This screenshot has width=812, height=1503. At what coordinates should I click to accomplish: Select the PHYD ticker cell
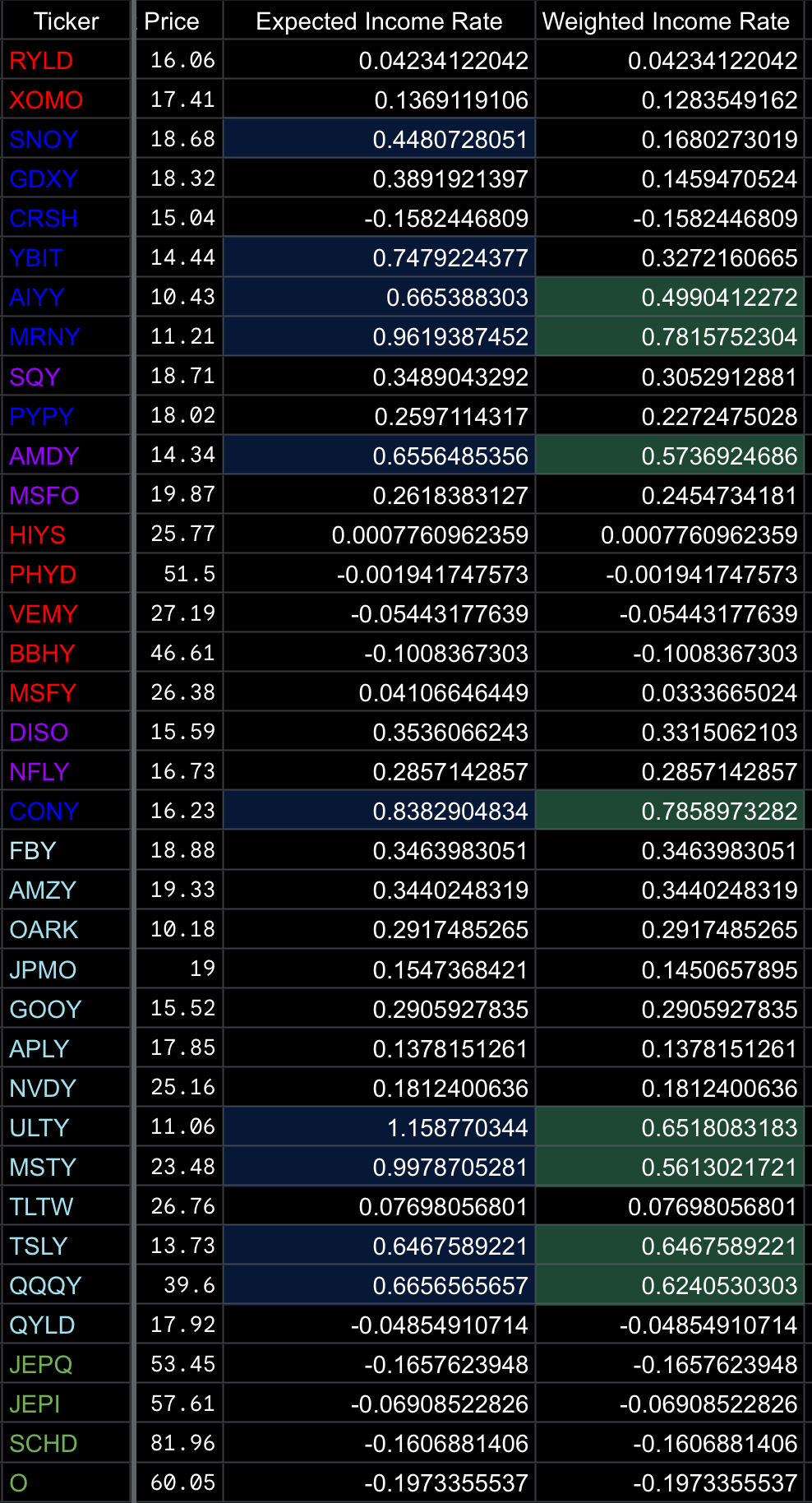click(x=66, y=574)
